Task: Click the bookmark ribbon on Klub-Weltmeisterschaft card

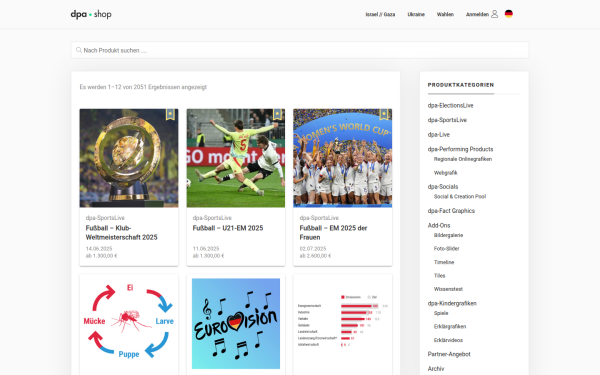Action: click(x=170, y=114)
